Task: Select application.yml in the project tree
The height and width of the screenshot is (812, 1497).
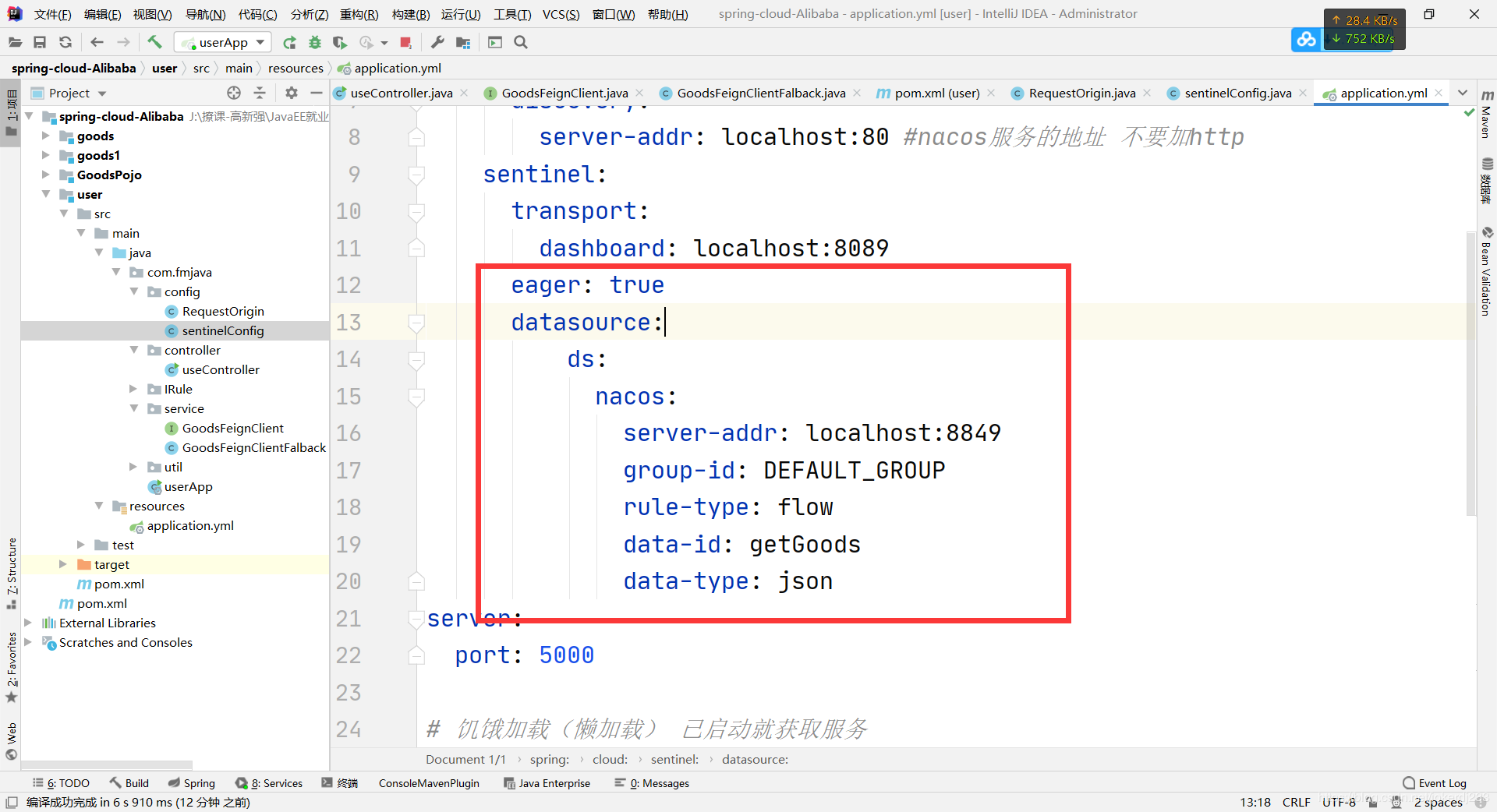Action: [x=190, y=525]
